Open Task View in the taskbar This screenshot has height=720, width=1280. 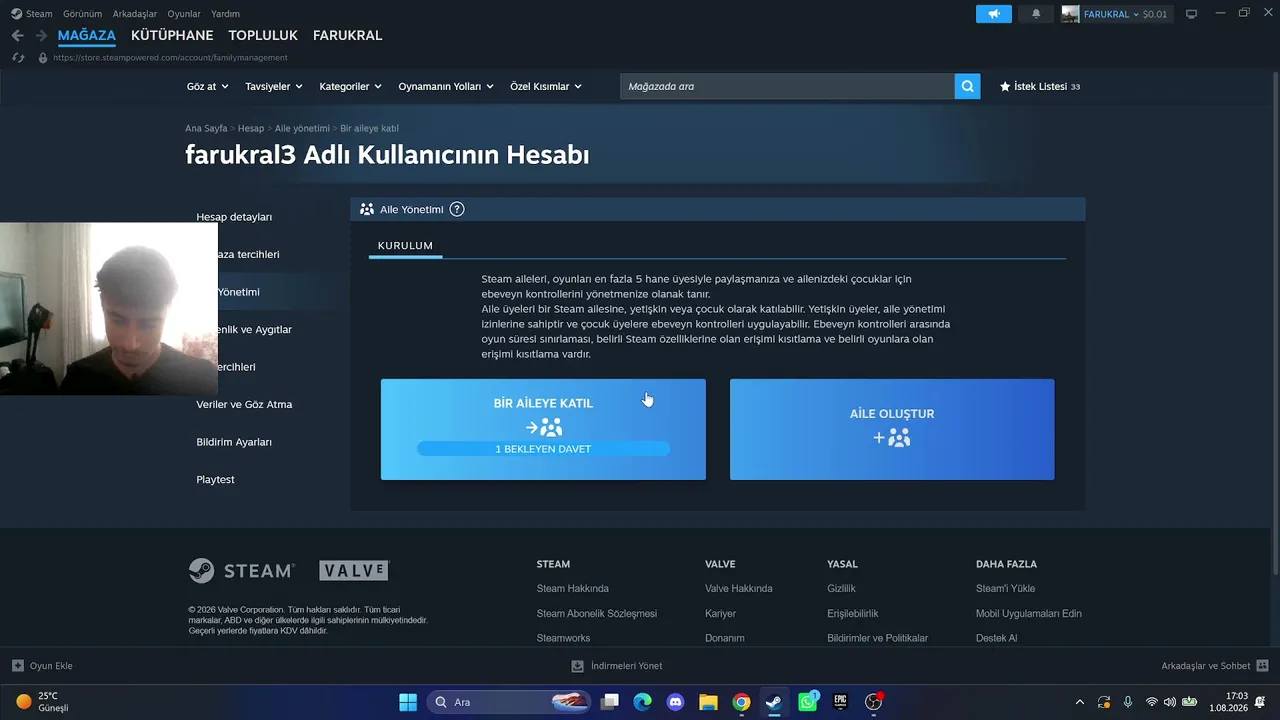(x=609, y=702)
